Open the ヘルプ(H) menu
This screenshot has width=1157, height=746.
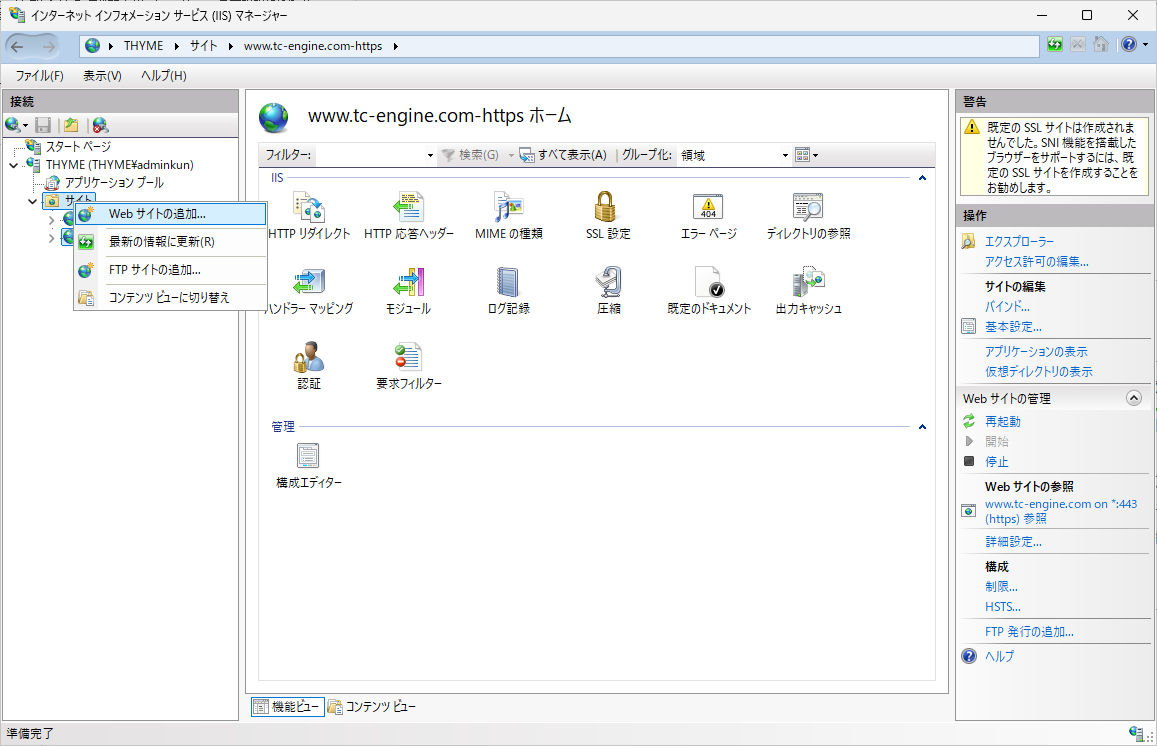point(163,76)
